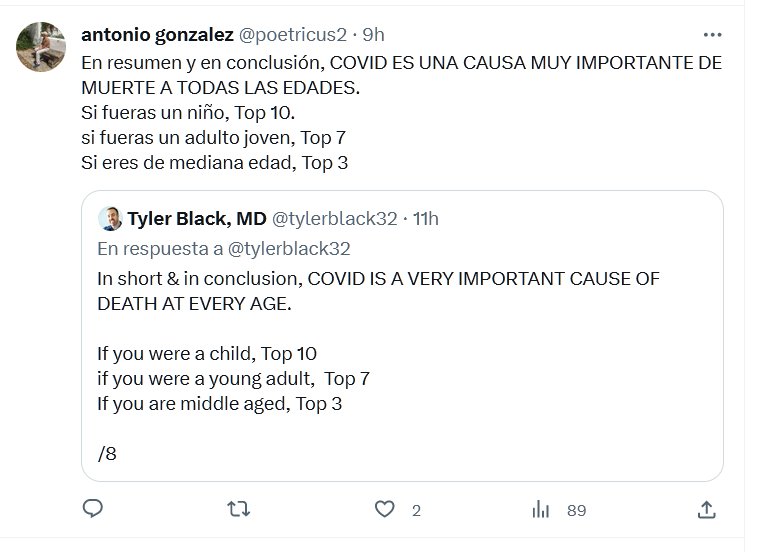Click the 'Si eres de mediana edad' line
Viewport: 770px width, 552px height.
[215, 162]
